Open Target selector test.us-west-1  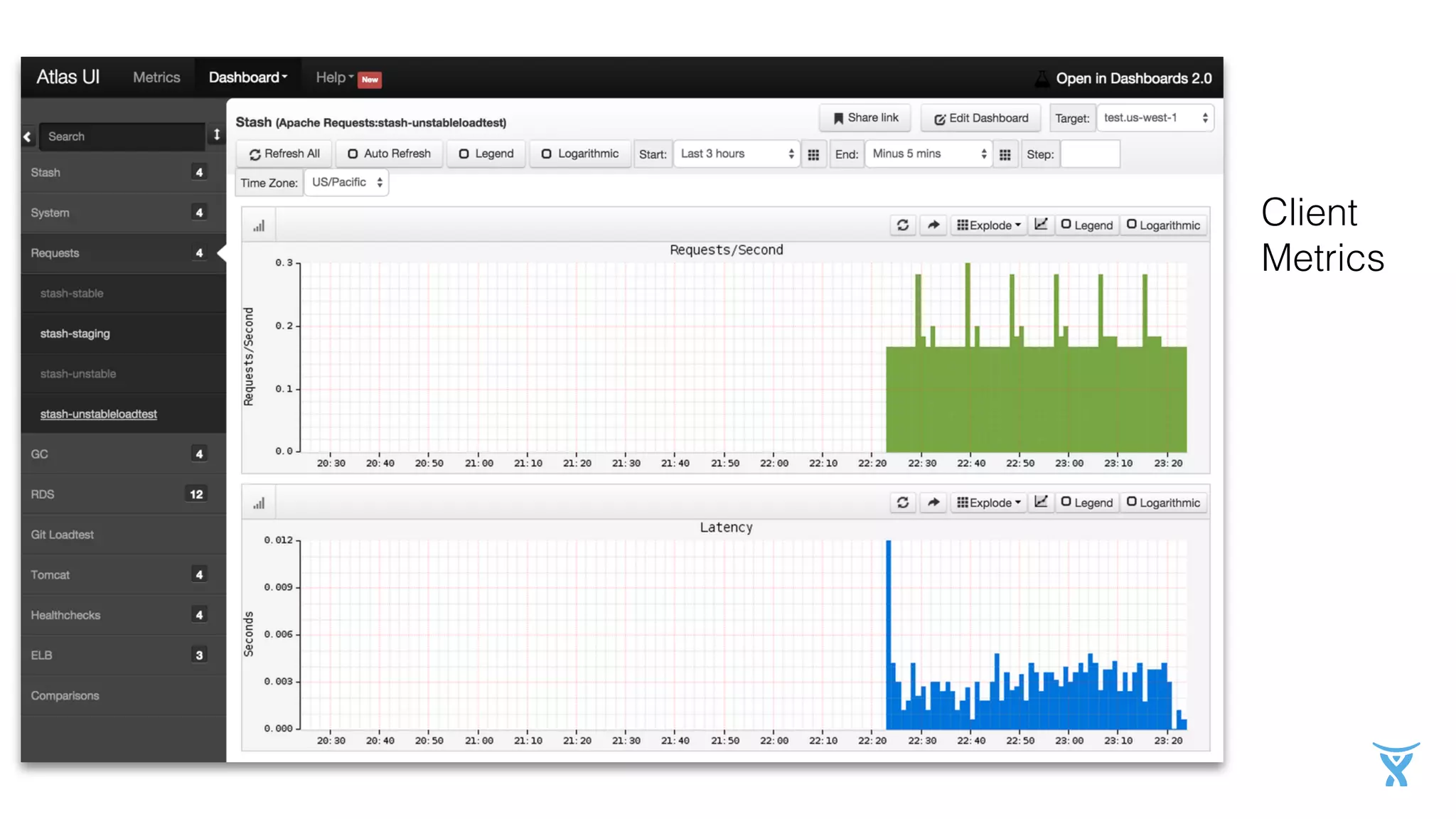click(1155, 118)
